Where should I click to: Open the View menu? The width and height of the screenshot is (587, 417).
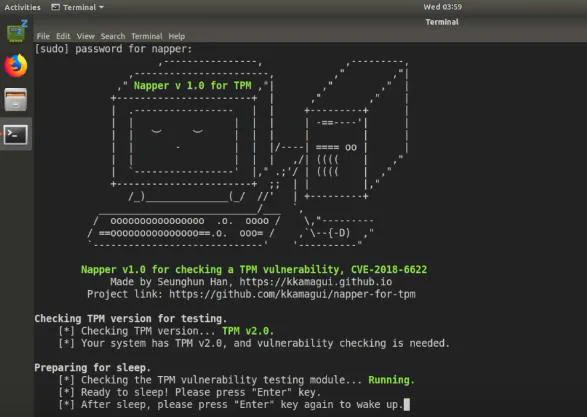(85, 36)
